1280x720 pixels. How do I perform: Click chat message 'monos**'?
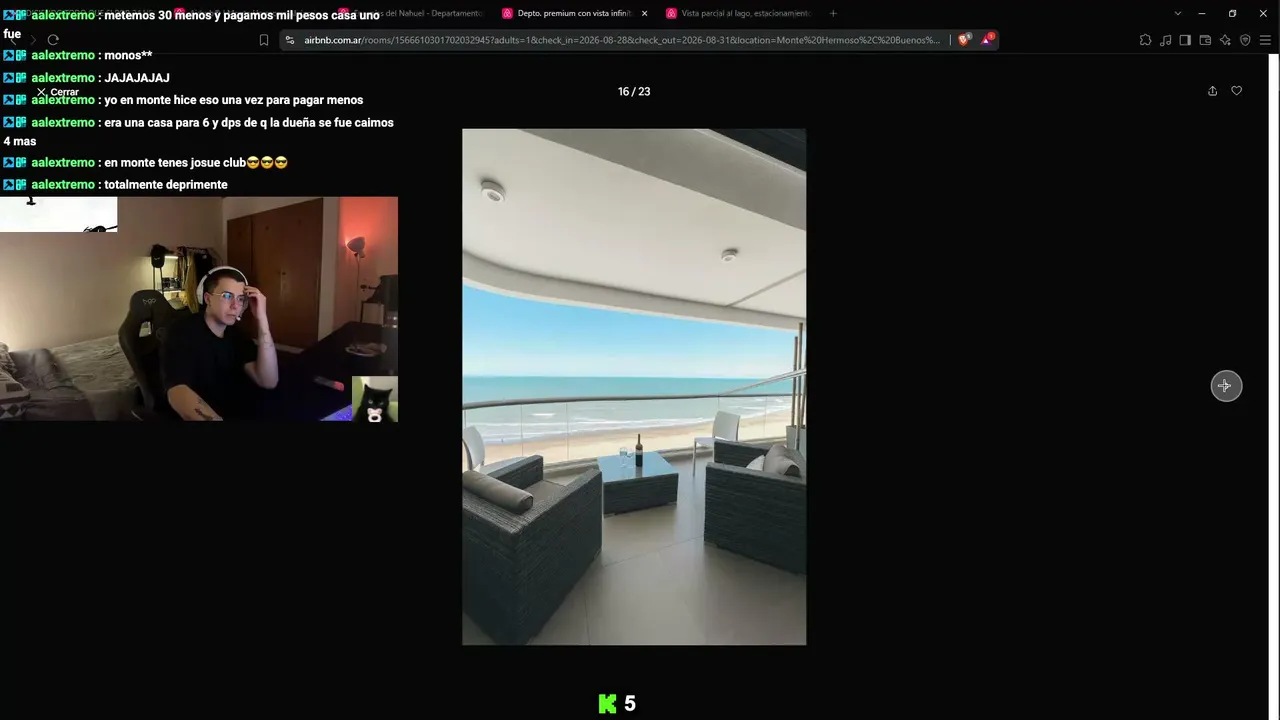click(x=128, y=56)
